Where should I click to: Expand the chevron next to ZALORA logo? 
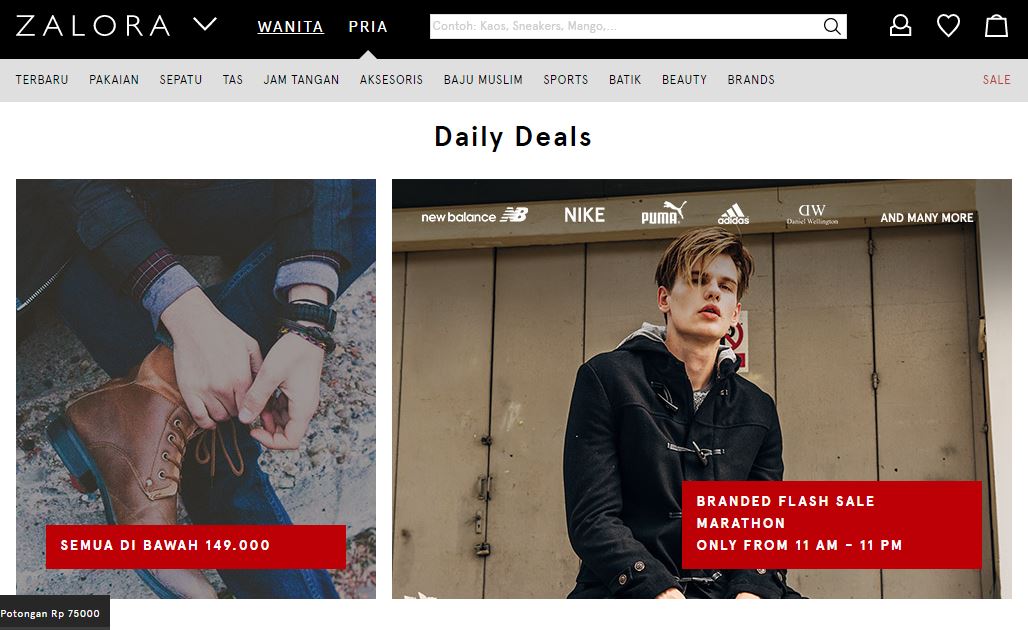(x=205, y=25)
